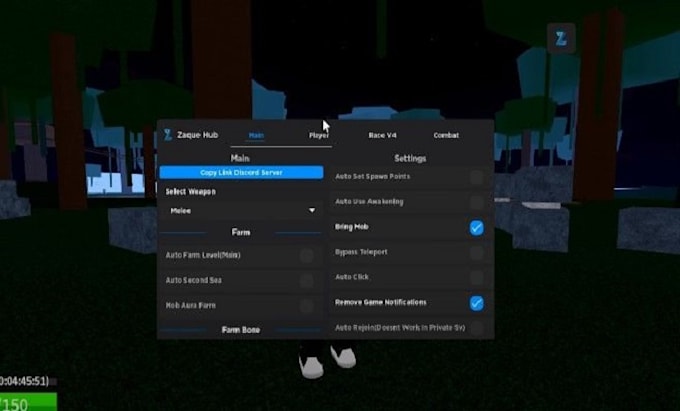Click the Farm Bone section heading
This screenshot has width=680, height=411.
coord(241,330)
